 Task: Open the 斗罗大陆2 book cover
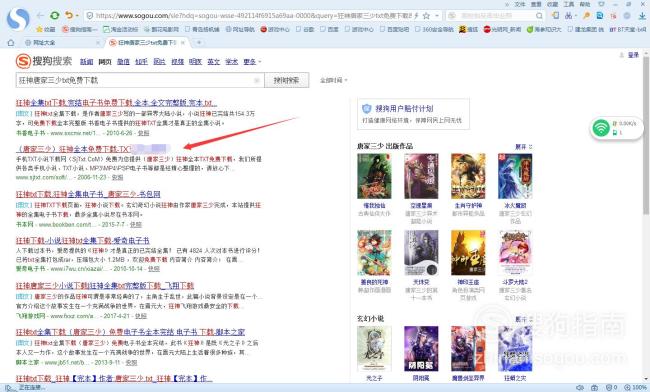[x=515, y=253]
